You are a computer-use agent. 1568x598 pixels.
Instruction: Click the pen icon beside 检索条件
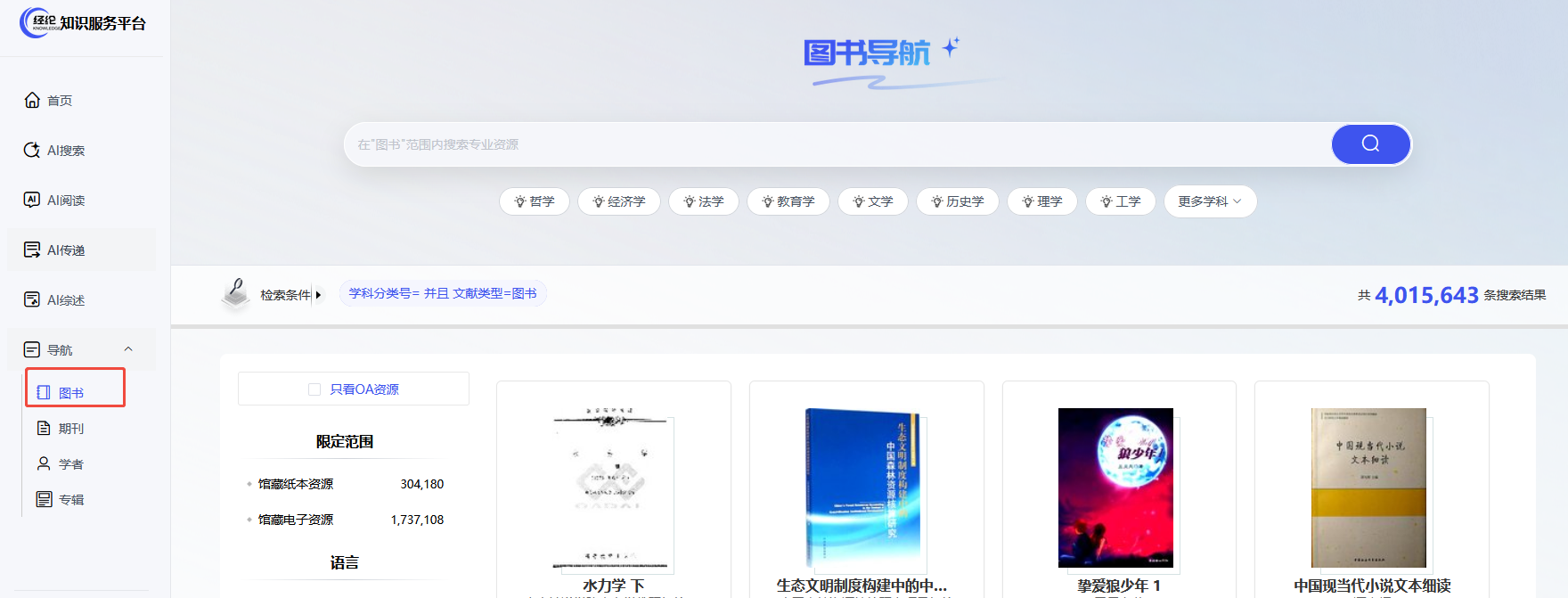click(x=236, y=294)
